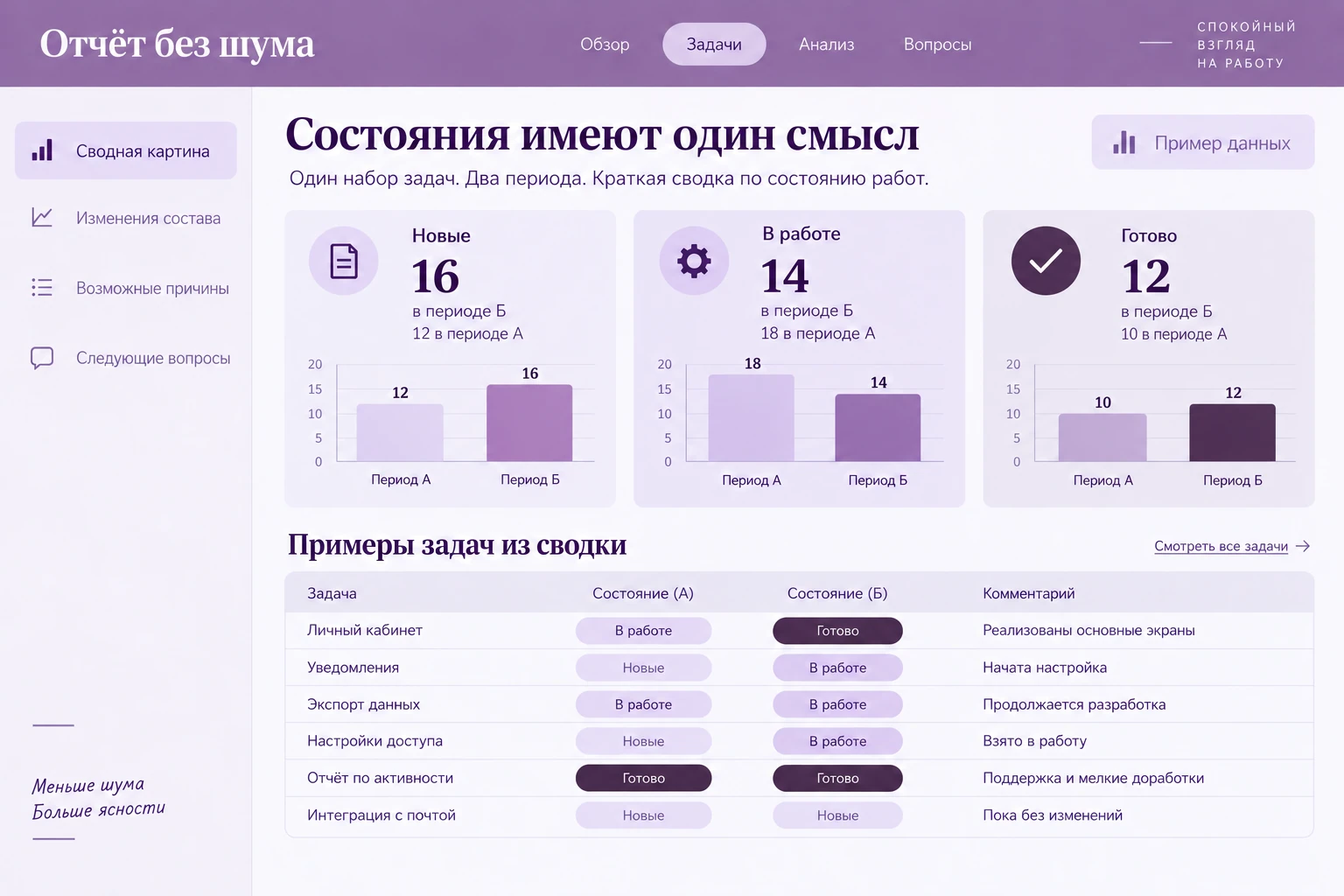This screenshot has width=1344, height=896.
Task: Click the Уведомления task name
Action: [x=353, y=668]
